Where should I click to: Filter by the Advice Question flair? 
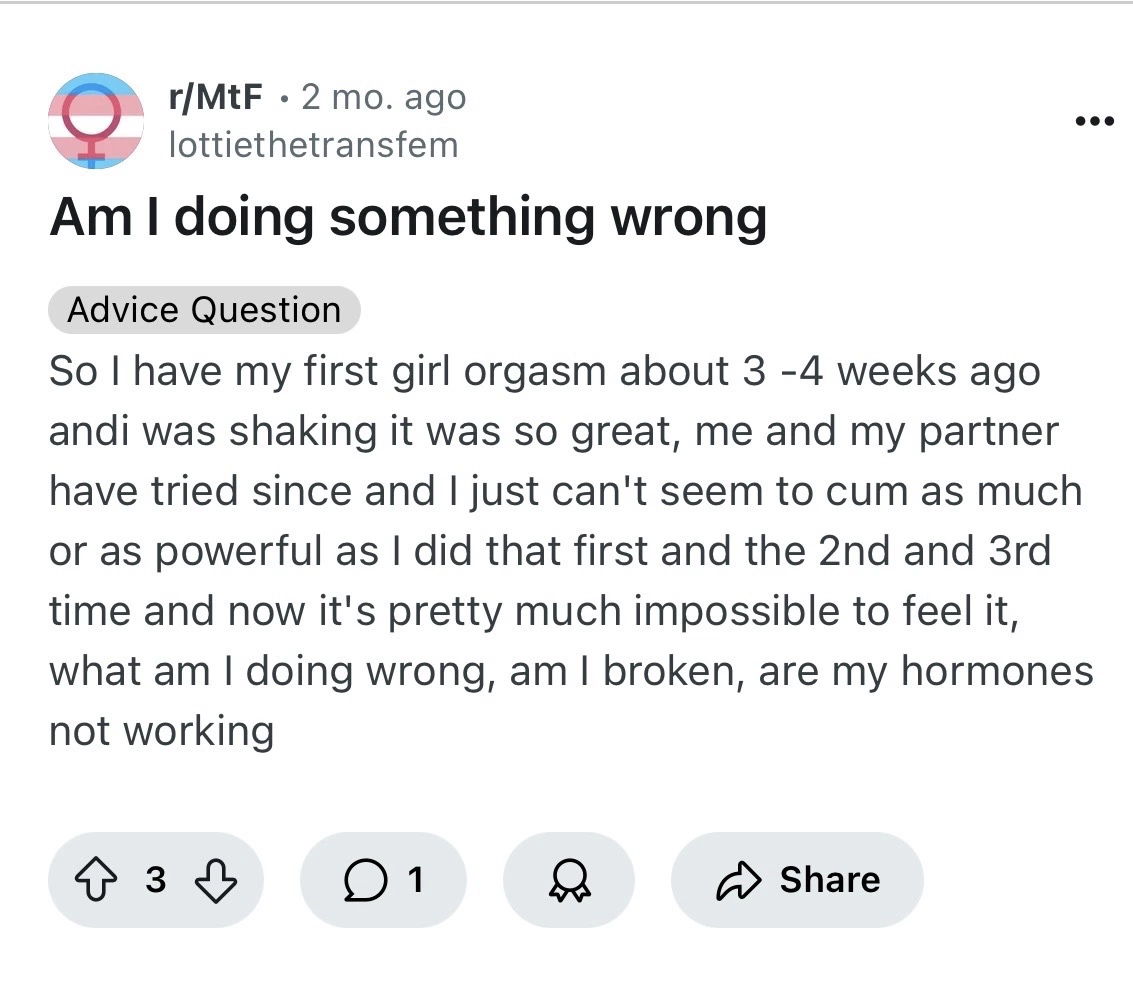point(204,310)
